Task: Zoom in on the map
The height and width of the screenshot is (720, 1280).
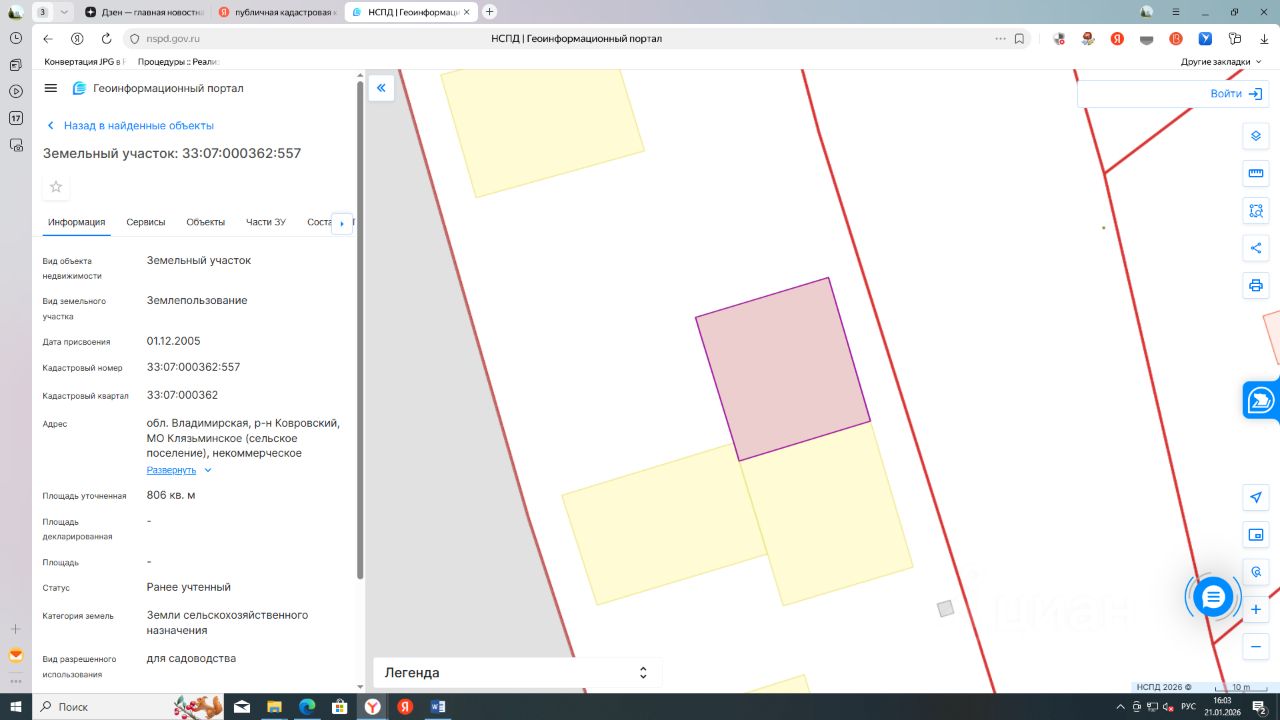Action: click(x=1256, y=609)
